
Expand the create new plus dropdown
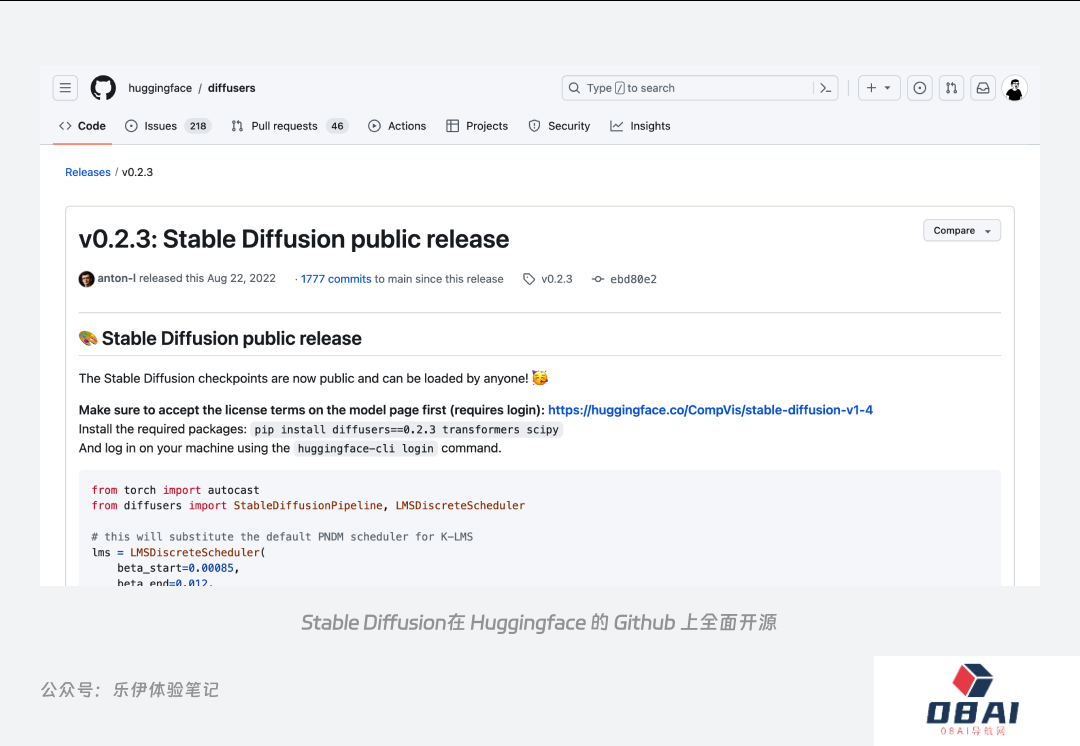[880, 88]
